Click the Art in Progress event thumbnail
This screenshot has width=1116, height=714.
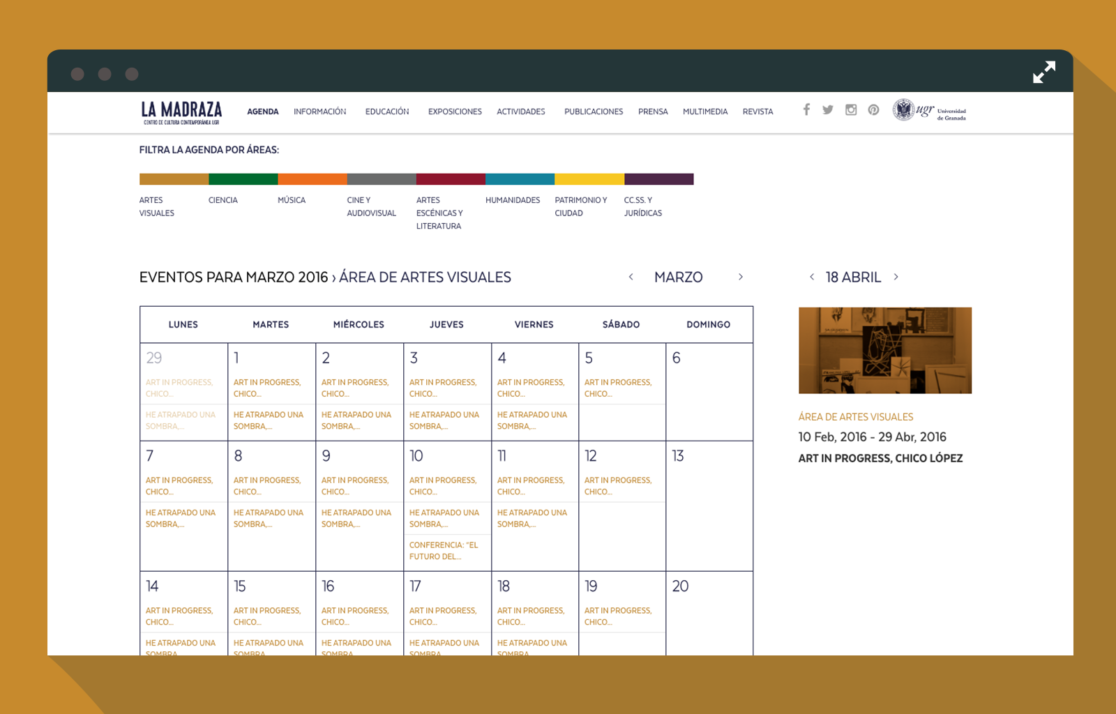pyautogui.click(x=885, y=350)
